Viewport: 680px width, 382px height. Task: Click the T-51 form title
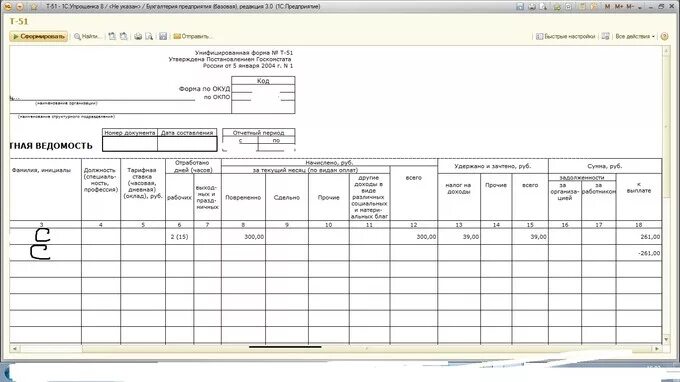(19, 21)
